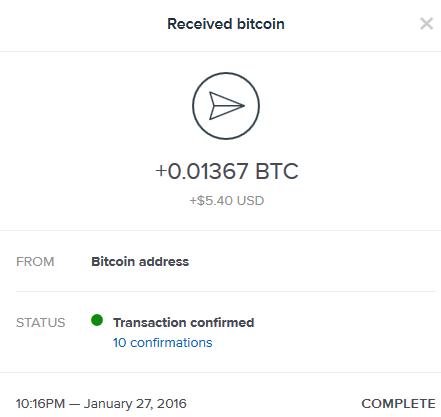Close the Received bitcoin dialog
The height and width of the screenshot is (417, 441).
point(426,24)
